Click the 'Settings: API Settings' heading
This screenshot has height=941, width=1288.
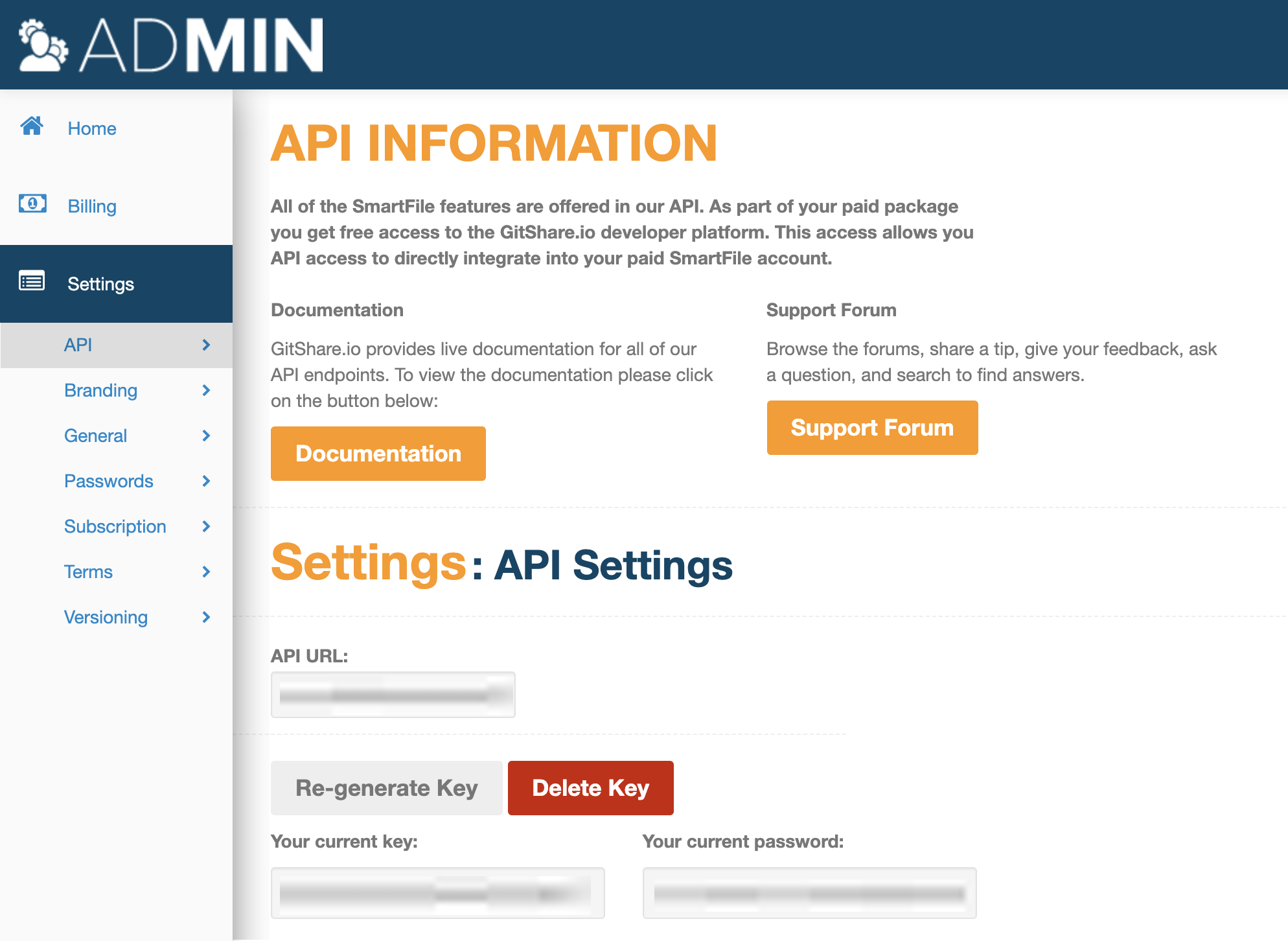501,564
